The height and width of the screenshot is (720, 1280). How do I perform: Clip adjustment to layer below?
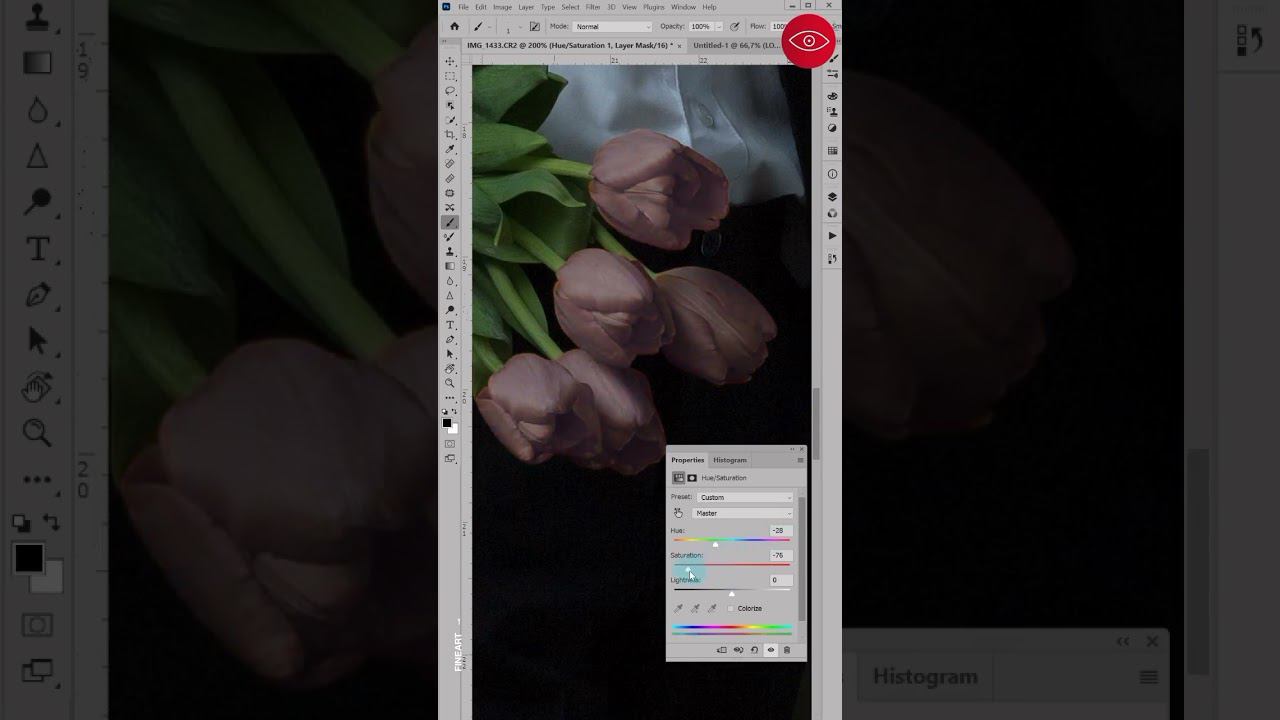[x=722, y=650]
